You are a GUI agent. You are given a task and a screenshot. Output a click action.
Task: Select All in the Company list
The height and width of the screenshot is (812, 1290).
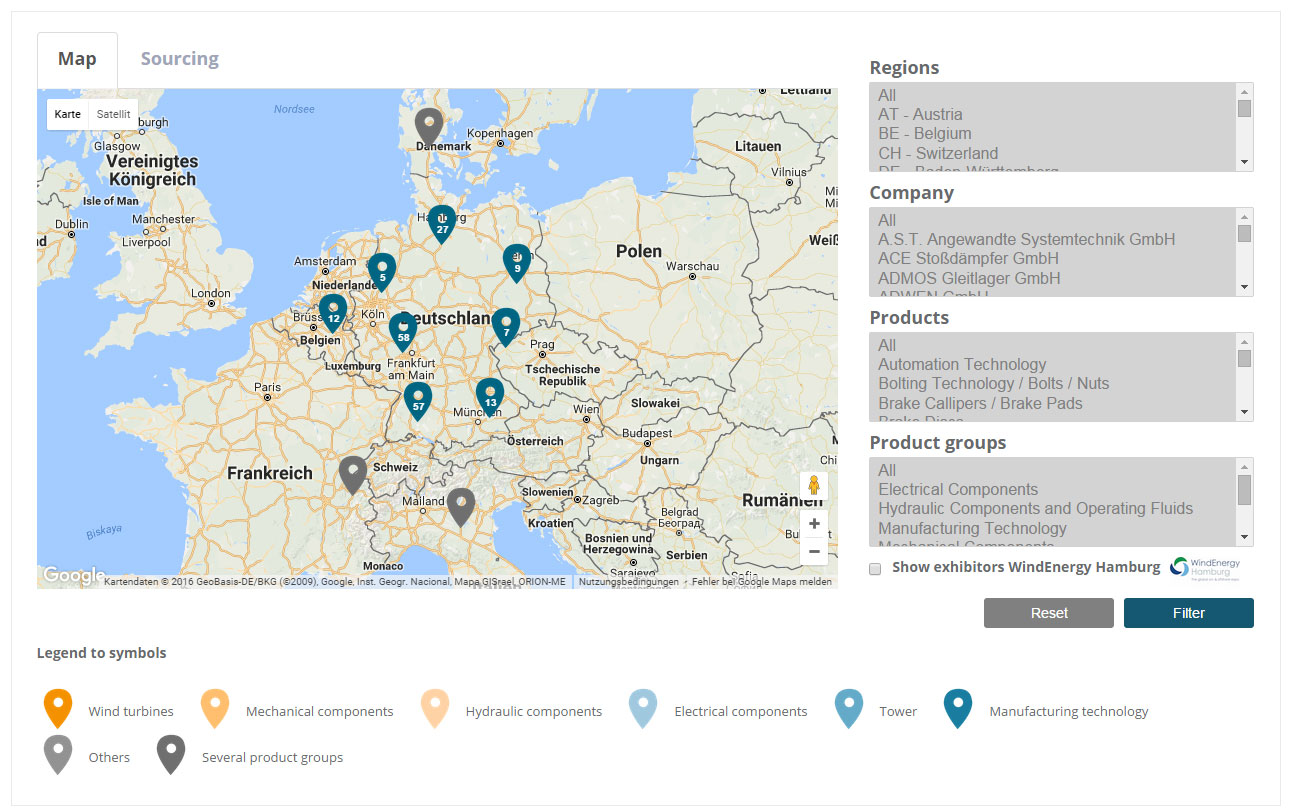tap(1053, 221)
